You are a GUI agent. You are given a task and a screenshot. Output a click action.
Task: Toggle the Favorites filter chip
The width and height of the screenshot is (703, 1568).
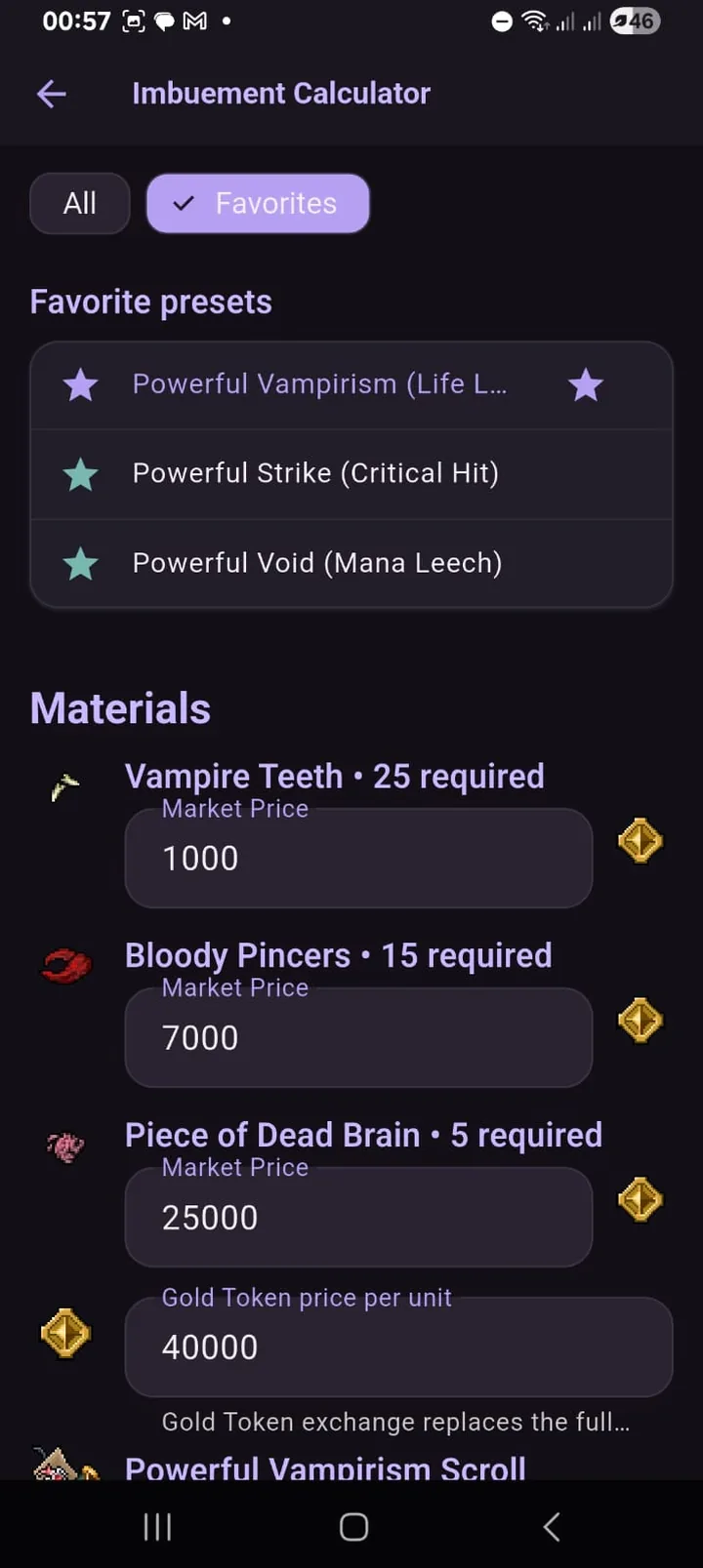[x=258, y=203]
